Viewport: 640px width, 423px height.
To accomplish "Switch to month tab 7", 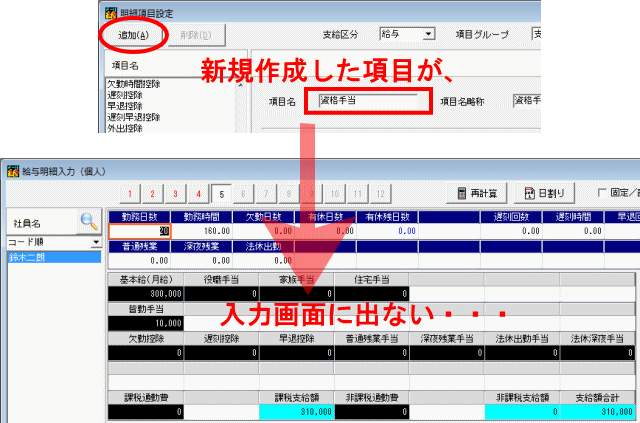I will pos(266,194).
